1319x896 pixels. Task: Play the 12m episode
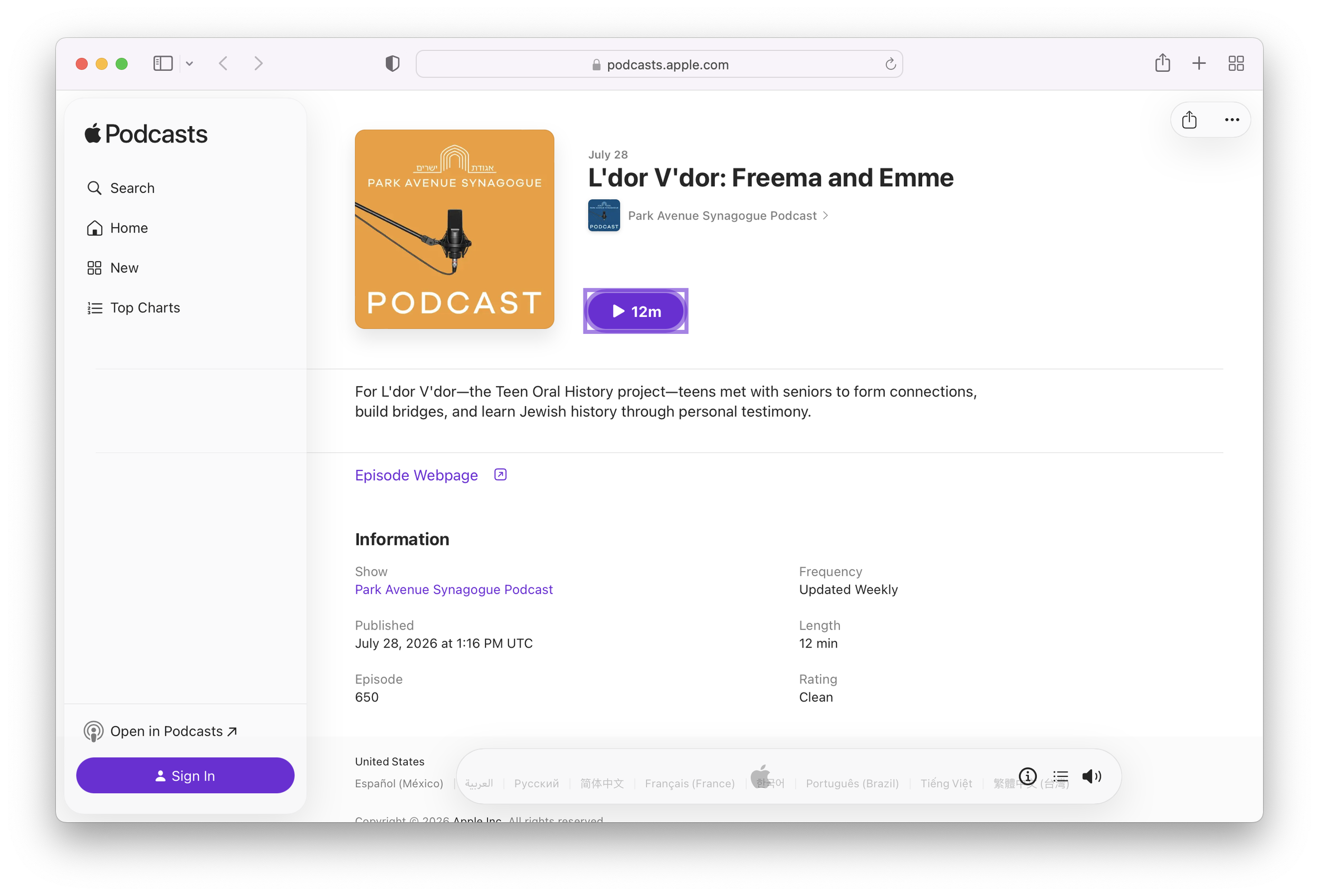[x=636, y=311]
